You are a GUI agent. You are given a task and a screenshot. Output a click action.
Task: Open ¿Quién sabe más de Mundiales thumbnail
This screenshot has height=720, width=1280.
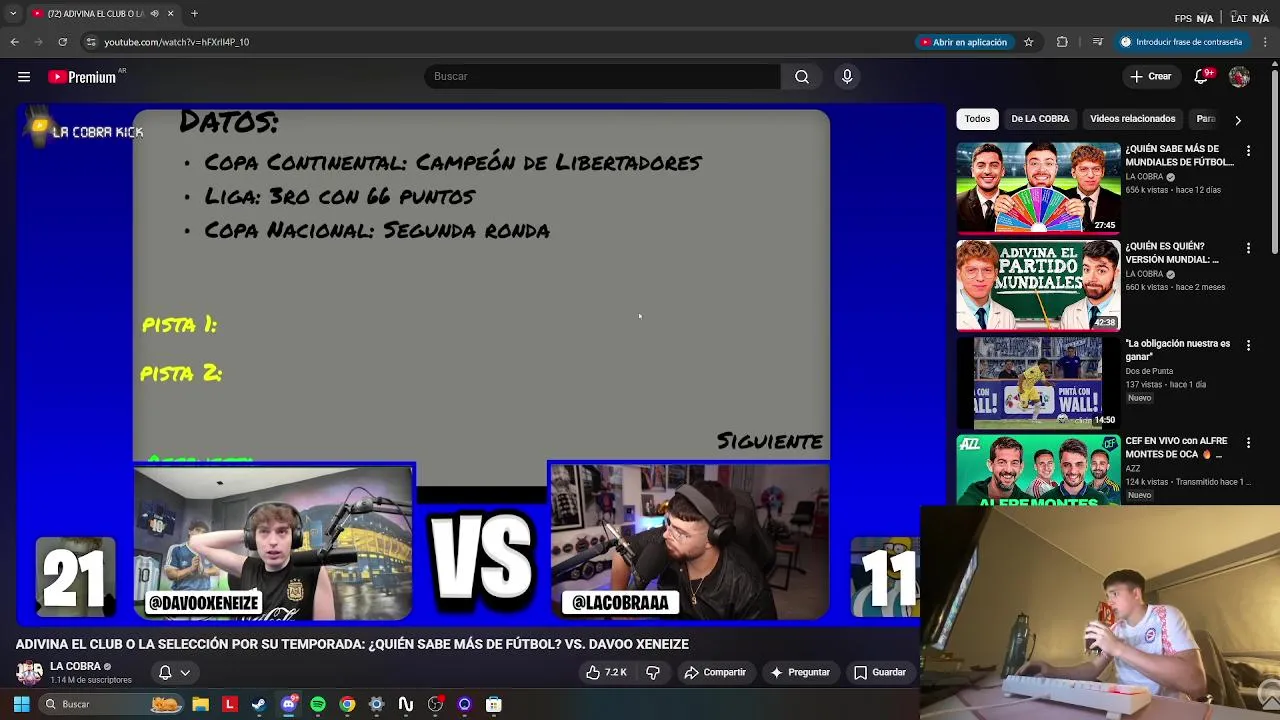coord(1038,187)
